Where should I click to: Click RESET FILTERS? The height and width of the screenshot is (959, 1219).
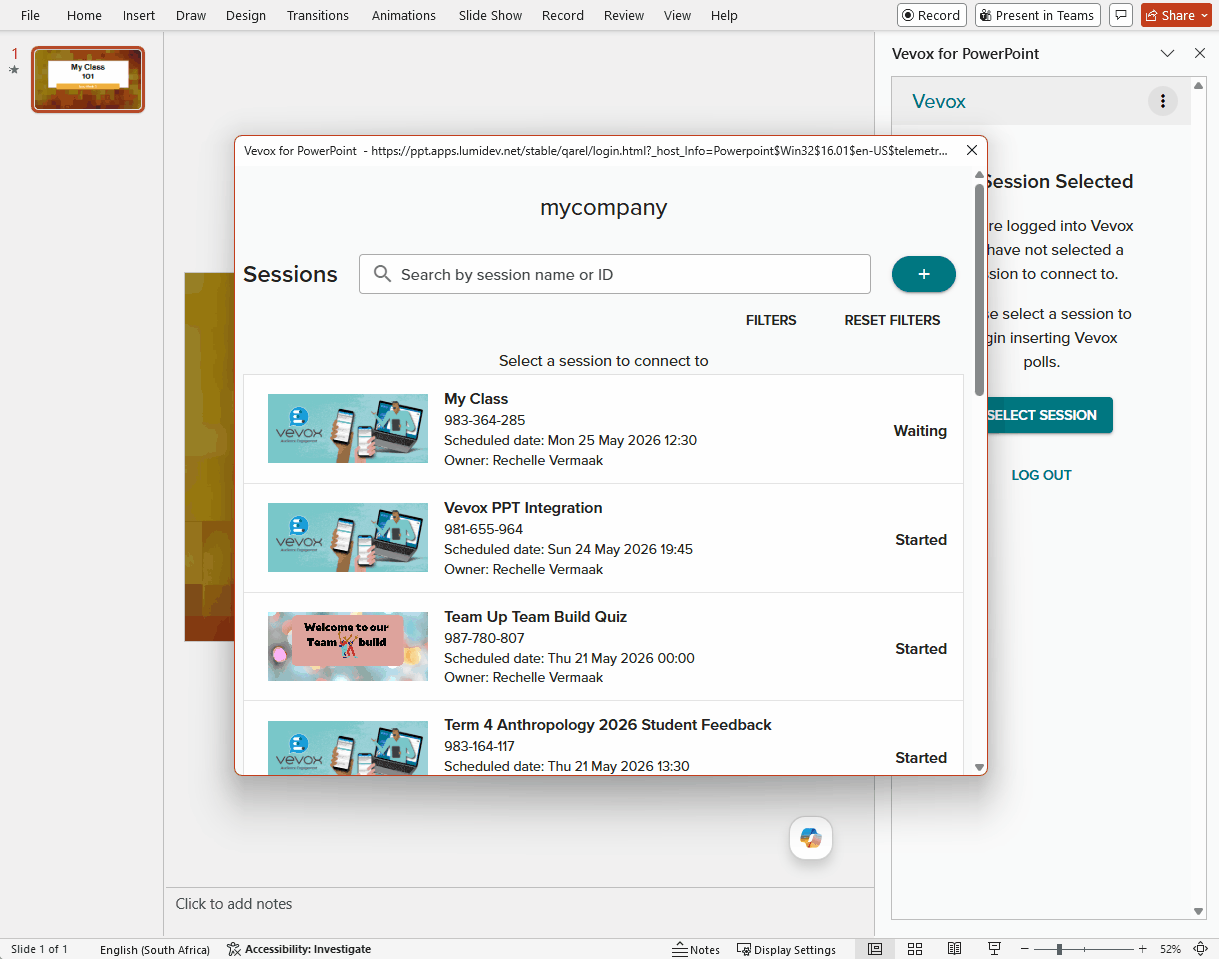(892, 320)
